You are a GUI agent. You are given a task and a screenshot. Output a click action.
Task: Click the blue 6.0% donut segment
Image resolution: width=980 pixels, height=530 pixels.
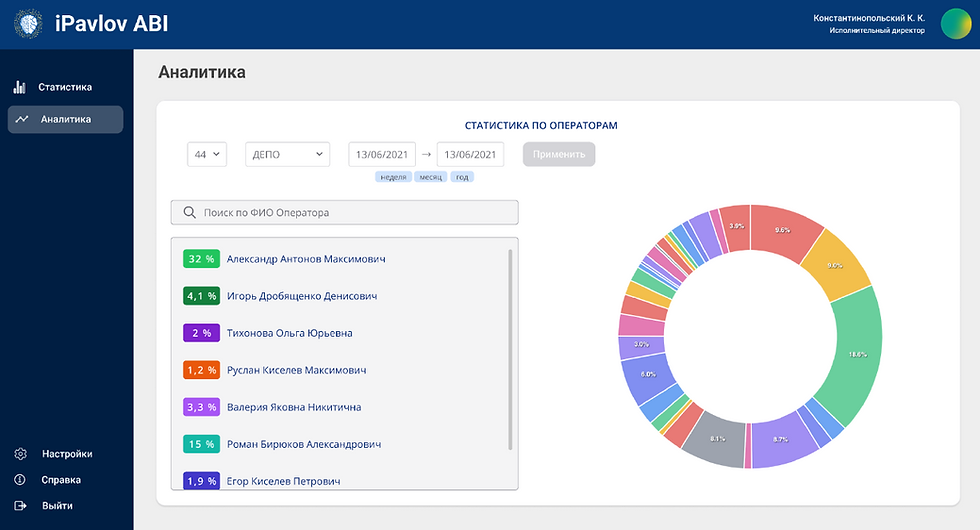(x=648, y=374)
